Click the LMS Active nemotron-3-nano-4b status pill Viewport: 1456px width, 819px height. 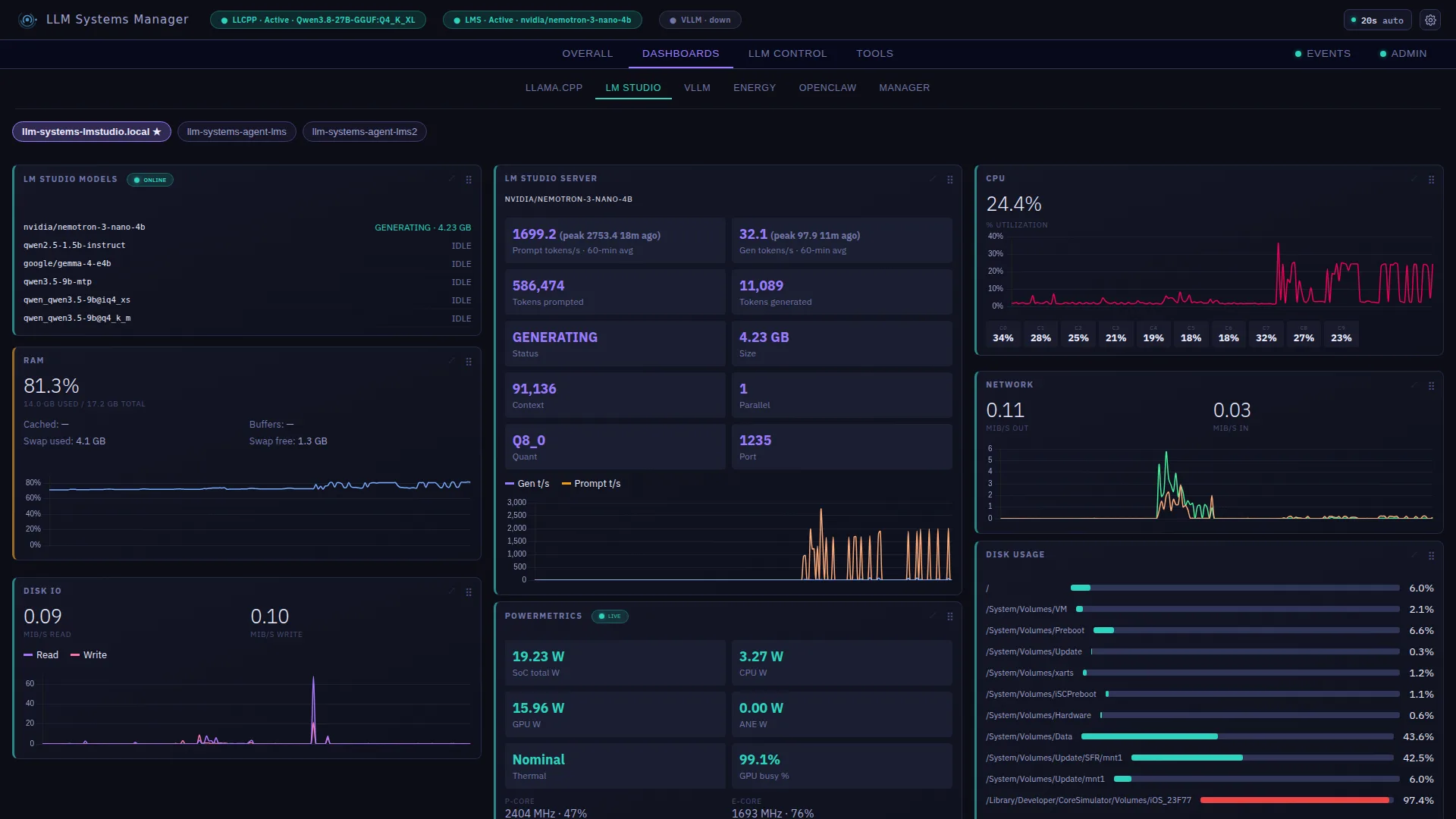pyautogui.click(x=542, y=20)
